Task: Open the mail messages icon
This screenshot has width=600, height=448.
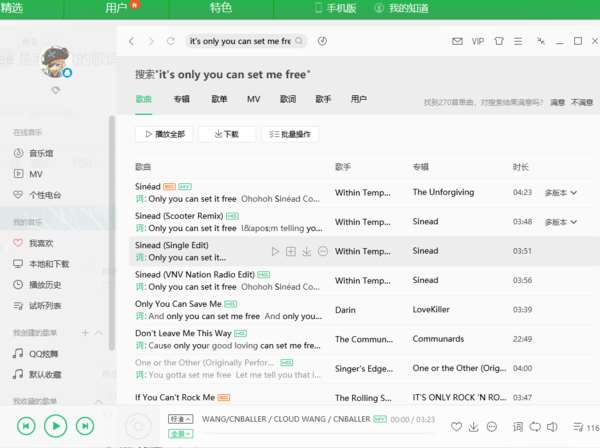Action: 457,41
